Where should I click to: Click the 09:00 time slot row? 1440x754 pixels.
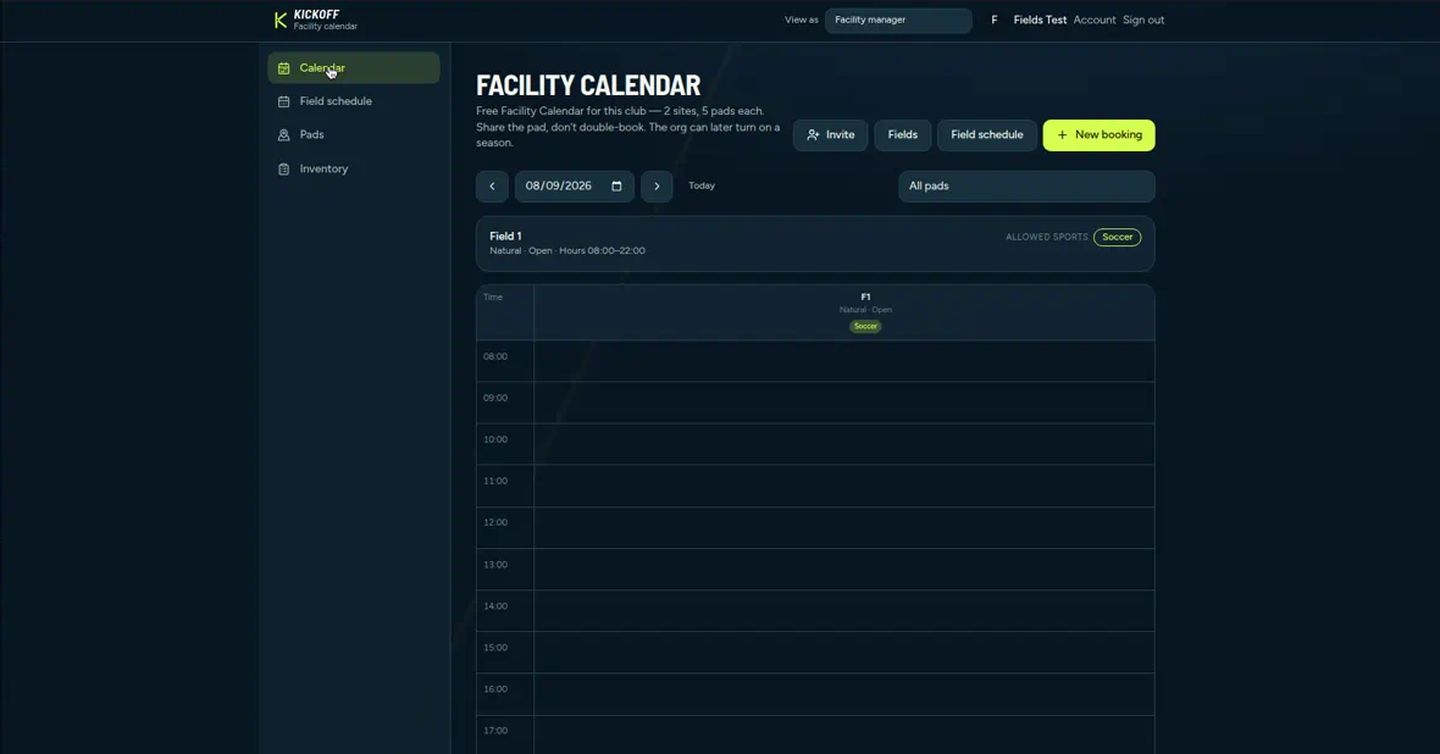(815, 403)
